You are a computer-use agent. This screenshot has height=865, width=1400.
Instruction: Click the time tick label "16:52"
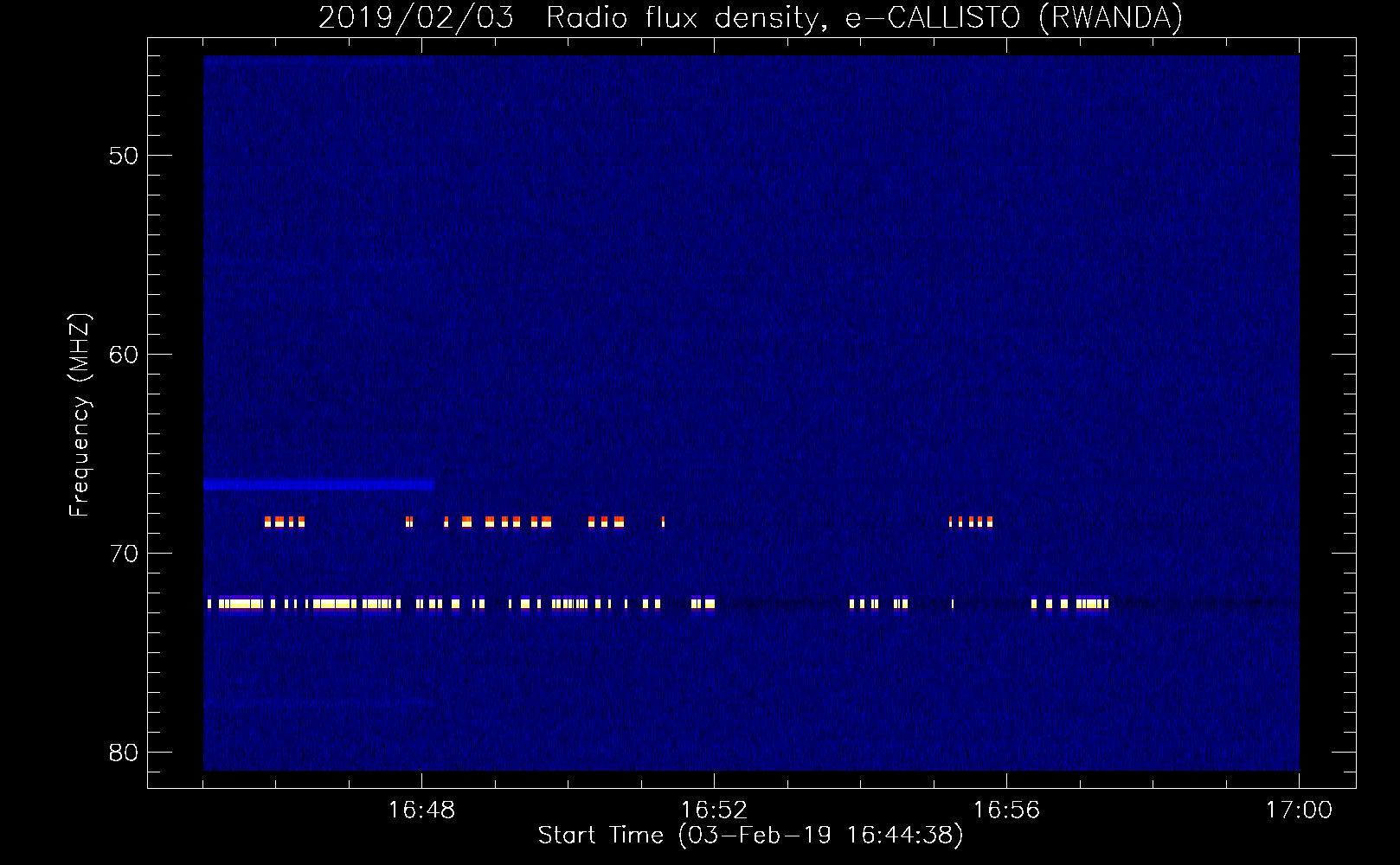coord(714,810)
